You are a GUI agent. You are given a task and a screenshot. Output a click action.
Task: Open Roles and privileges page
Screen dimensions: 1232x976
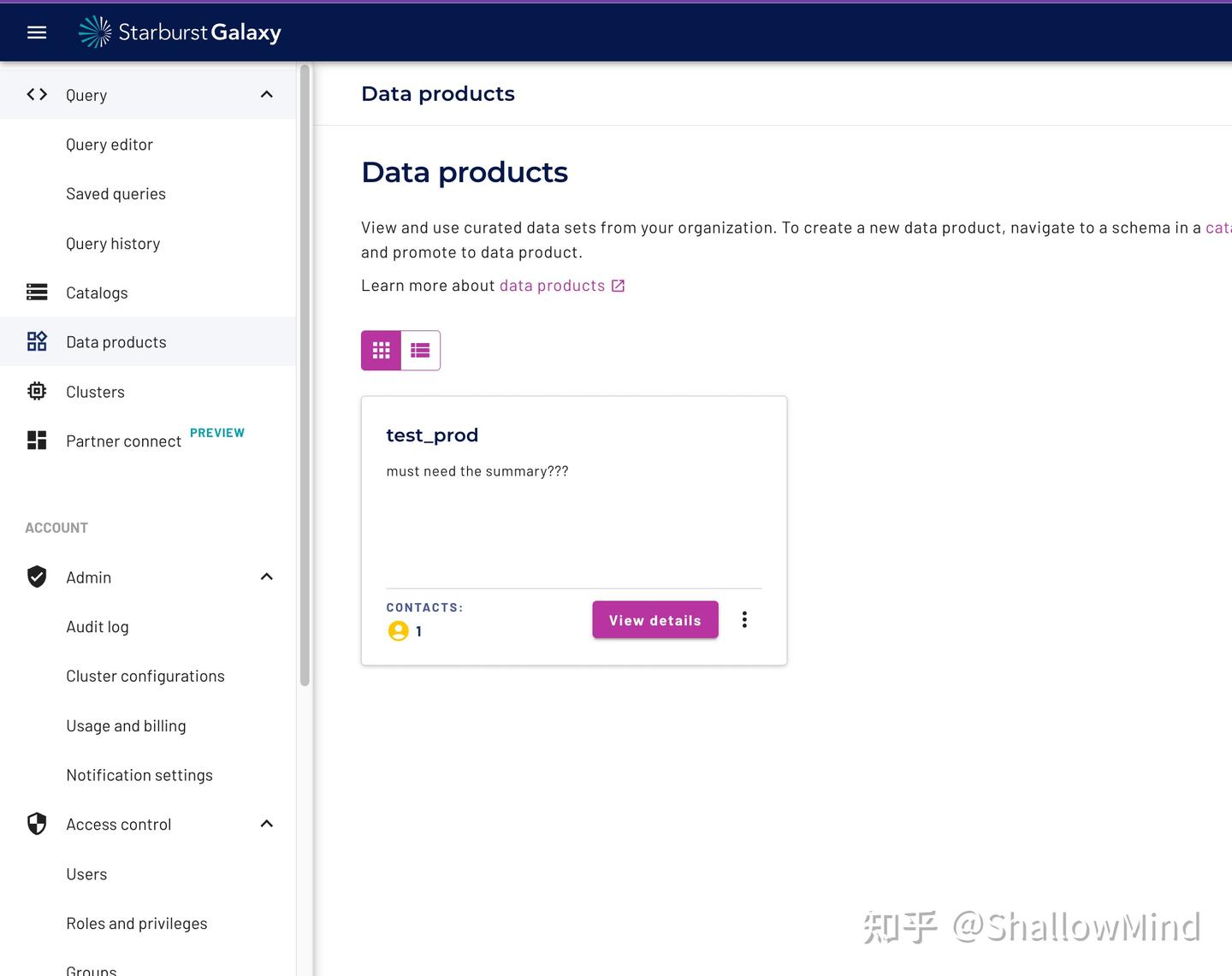point(137,924)
